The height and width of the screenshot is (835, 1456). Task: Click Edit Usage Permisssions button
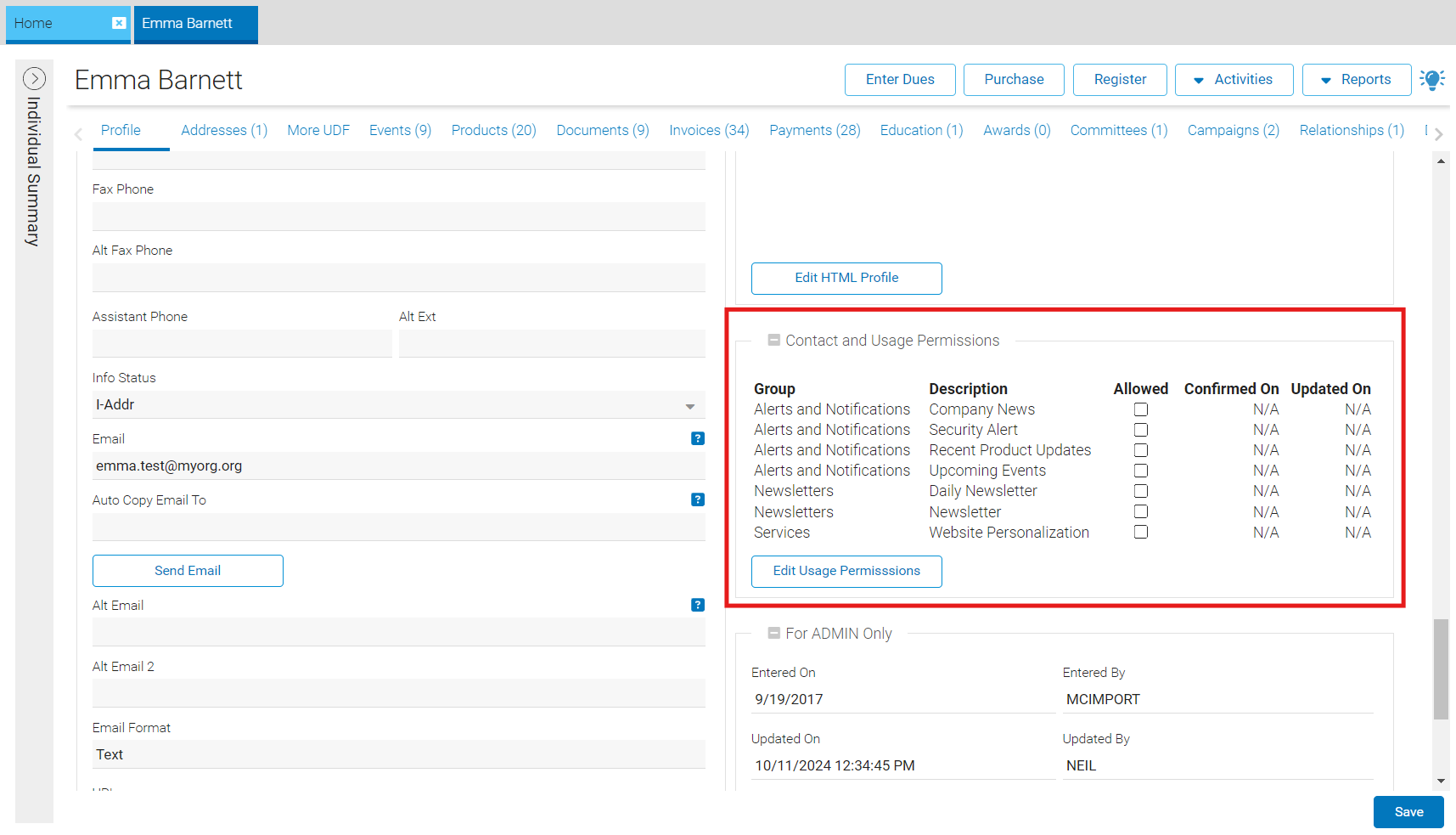[x=846, y=571]
